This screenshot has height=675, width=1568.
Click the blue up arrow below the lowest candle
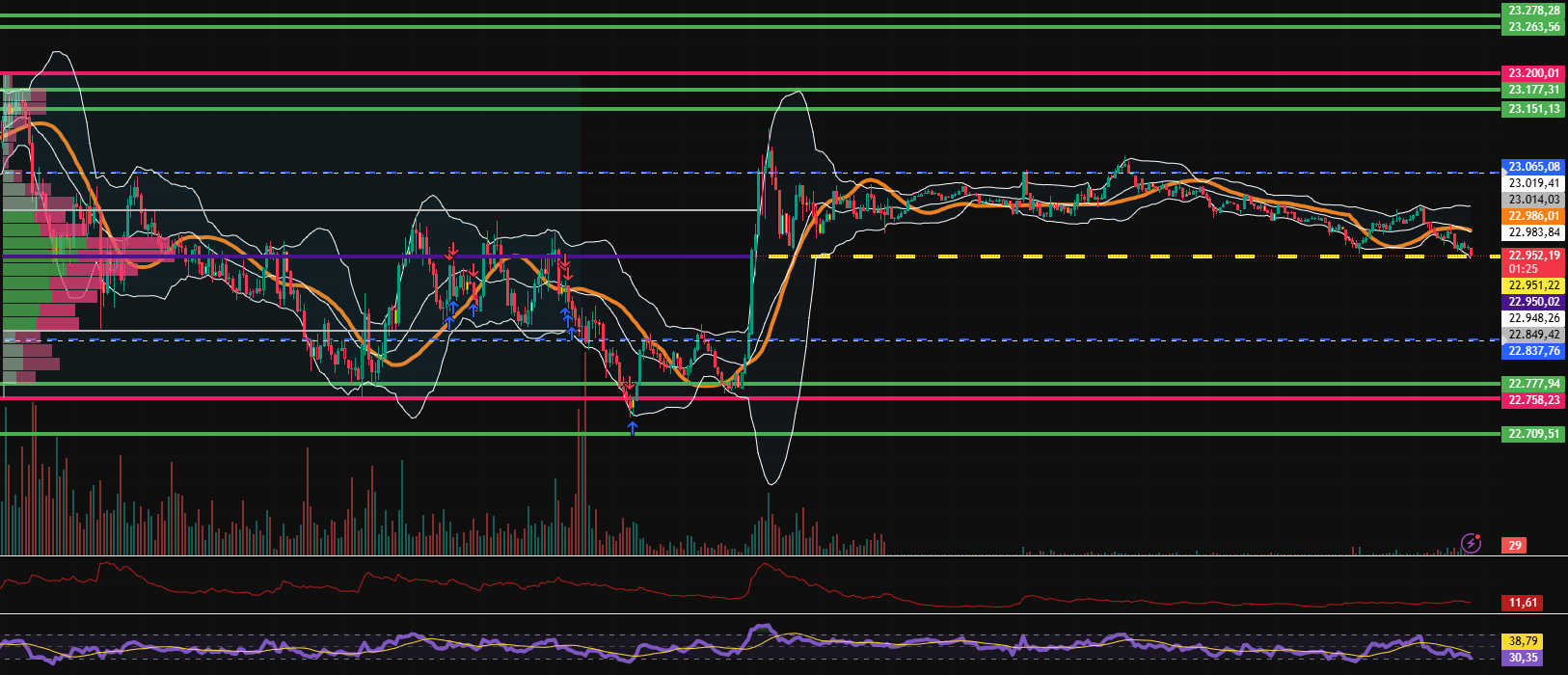(x=633, y=427)
